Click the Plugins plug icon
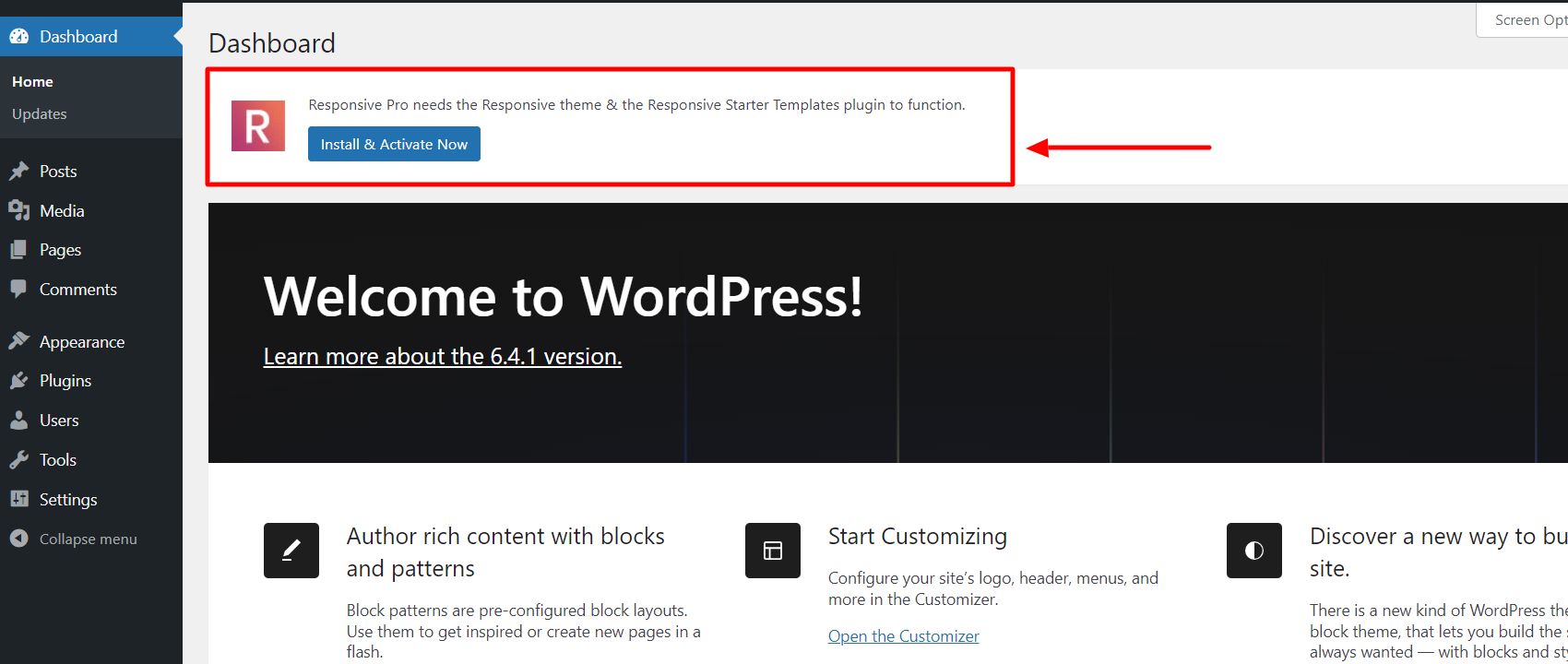Screen dimensions: 1568x664 [x=19, y=381]
